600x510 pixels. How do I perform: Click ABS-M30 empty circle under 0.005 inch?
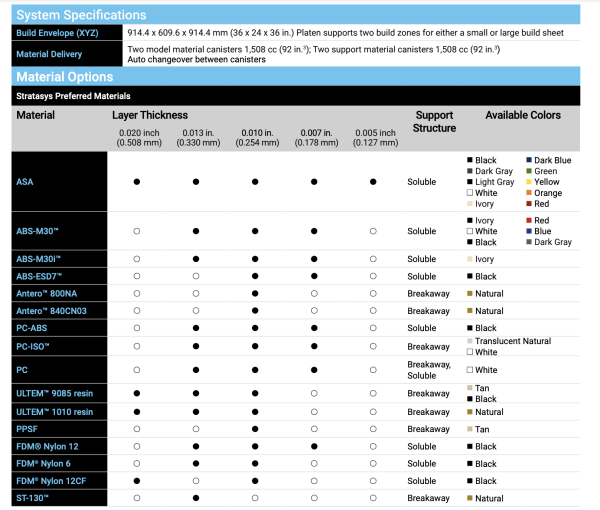click(373, 231)
